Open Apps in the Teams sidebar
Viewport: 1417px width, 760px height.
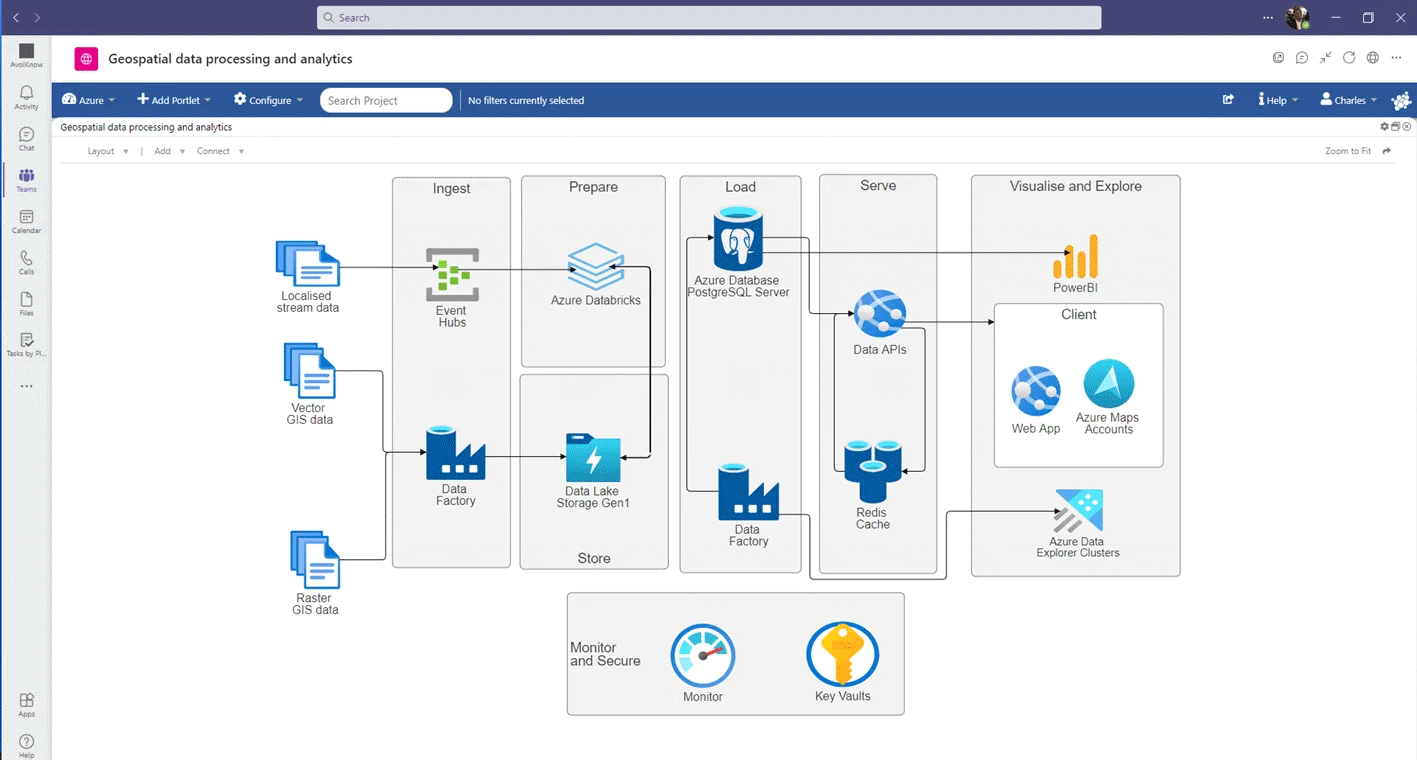[x=26, y=705]
